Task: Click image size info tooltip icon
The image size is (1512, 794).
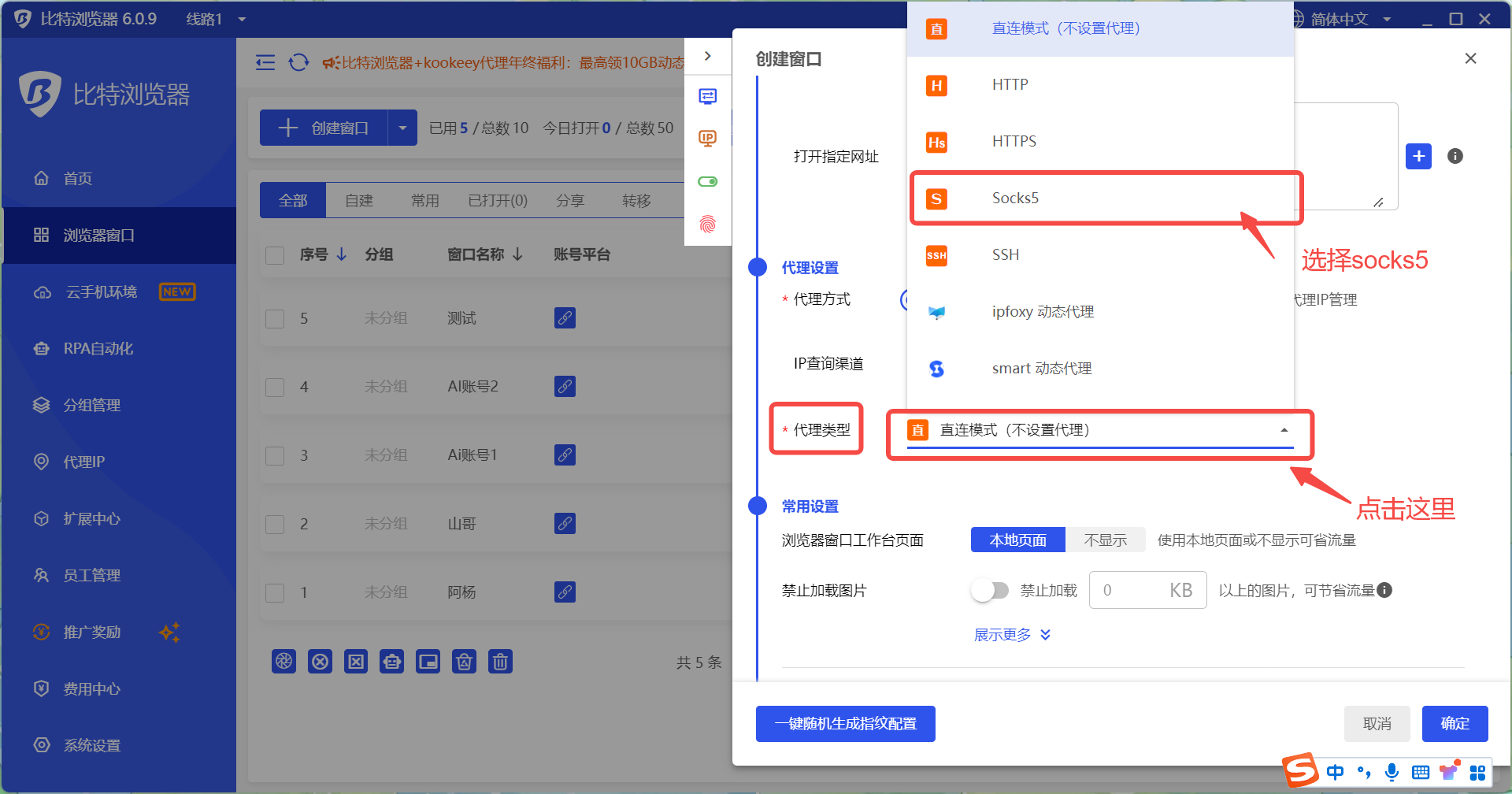Action: [x=1384, y=590]
